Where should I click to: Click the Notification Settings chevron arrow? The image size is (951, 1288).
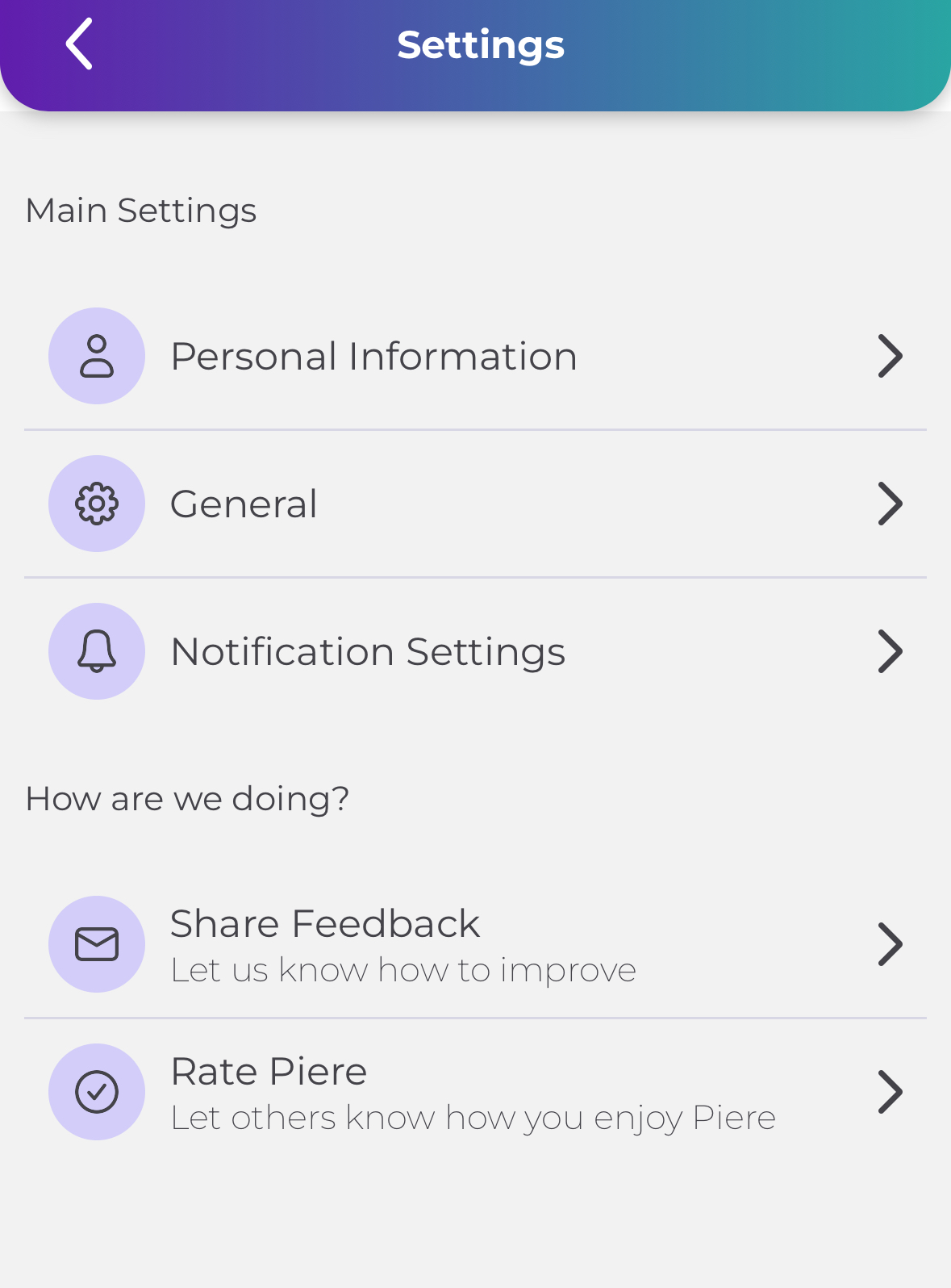coord(890,651)
